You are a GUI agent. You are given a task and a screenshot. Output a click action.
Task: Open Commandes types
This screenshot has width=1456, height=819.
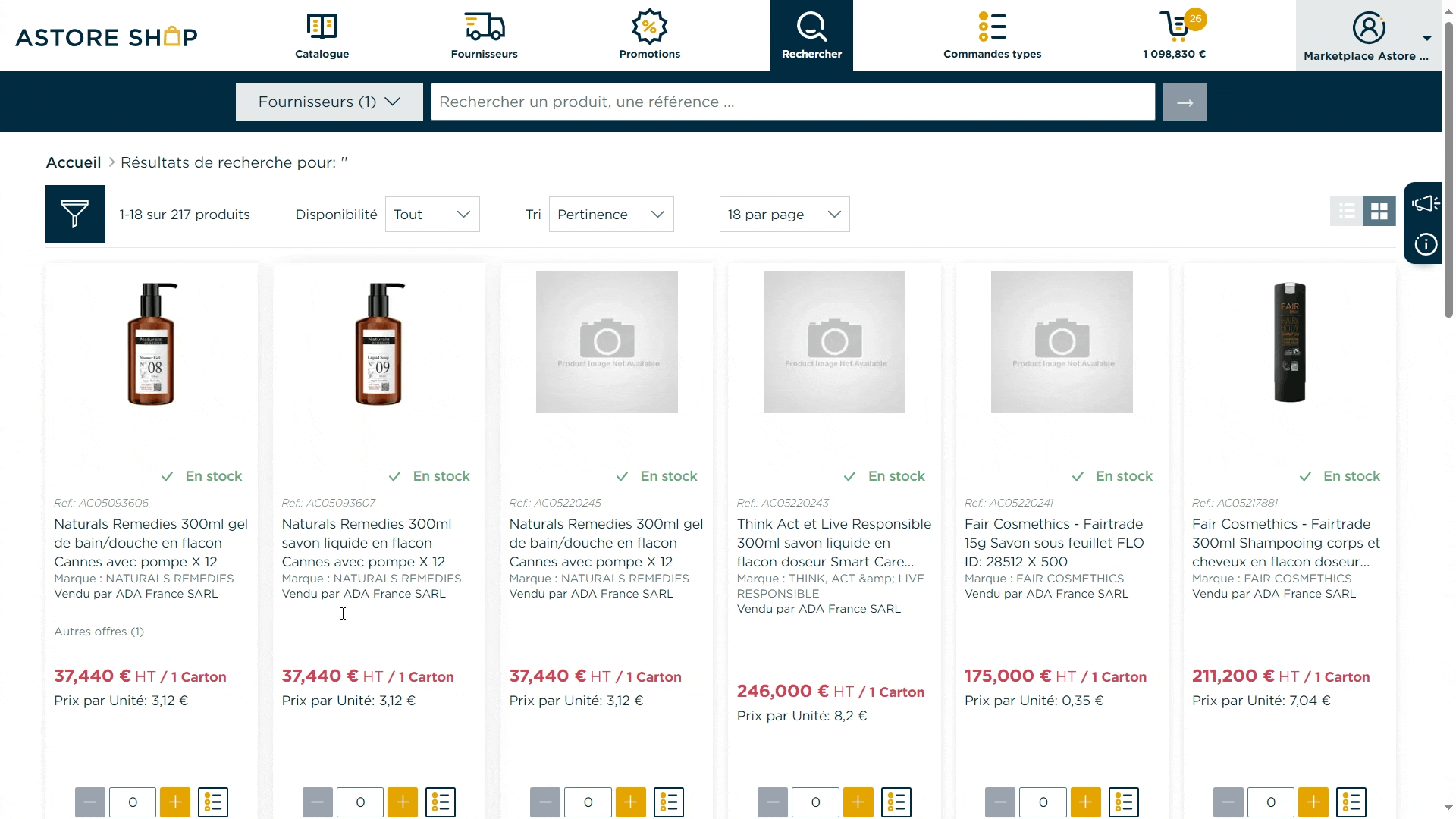point(992,36)
